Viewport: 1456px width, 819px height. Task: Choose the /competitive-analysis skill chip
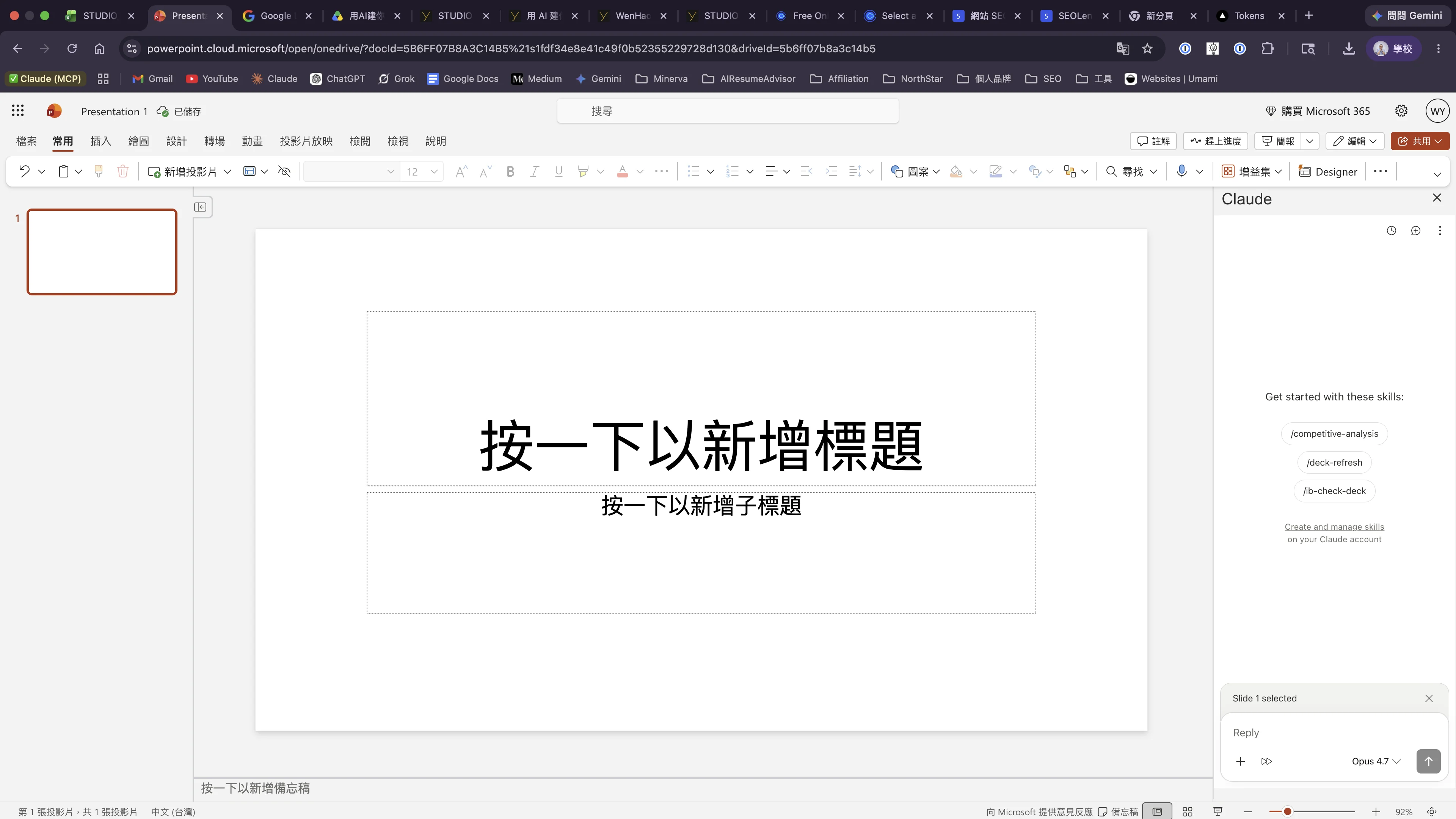[1334, 433]
